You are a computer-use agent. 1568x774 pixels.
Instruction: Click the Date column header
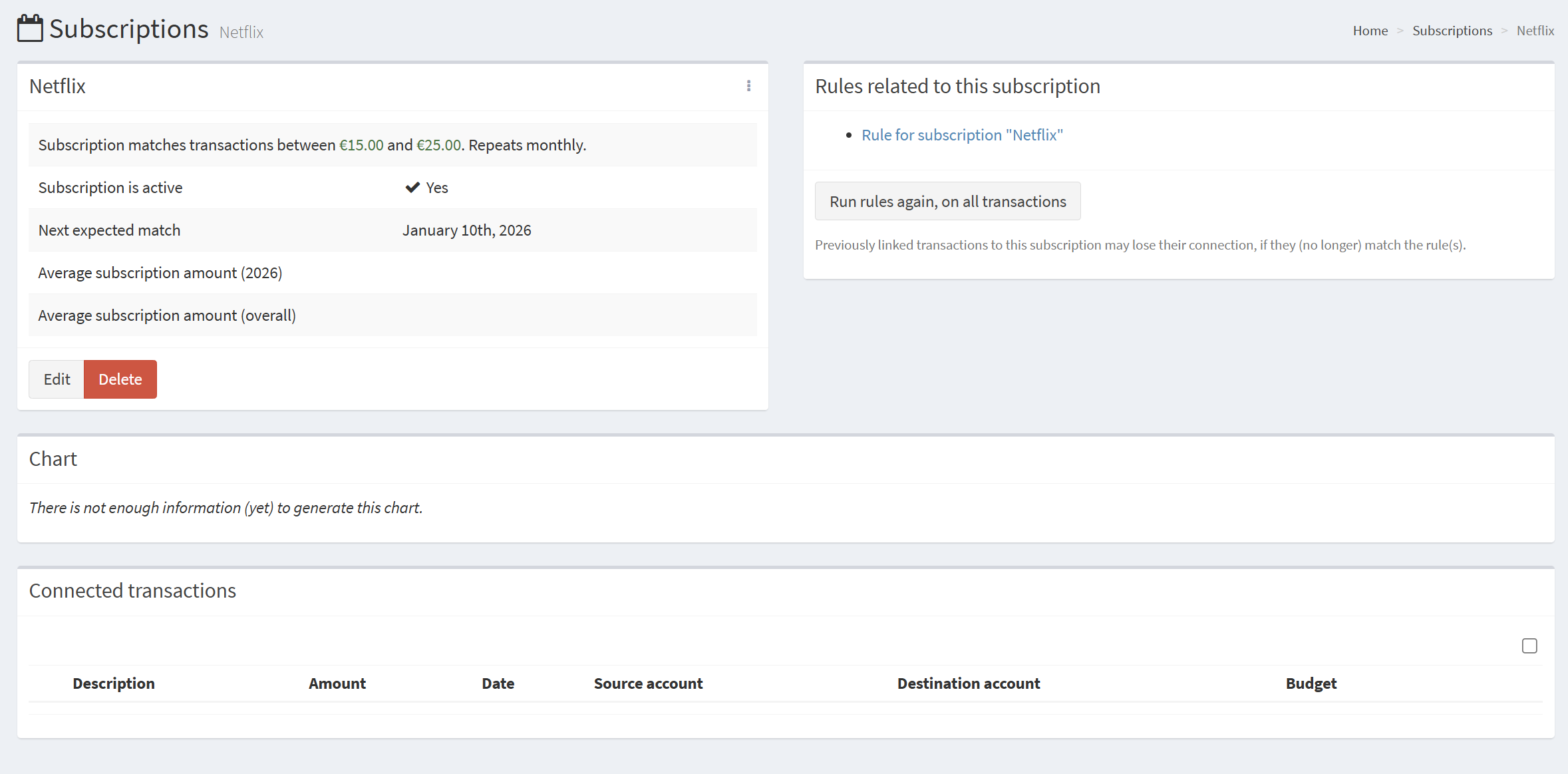tap(498, 683)
